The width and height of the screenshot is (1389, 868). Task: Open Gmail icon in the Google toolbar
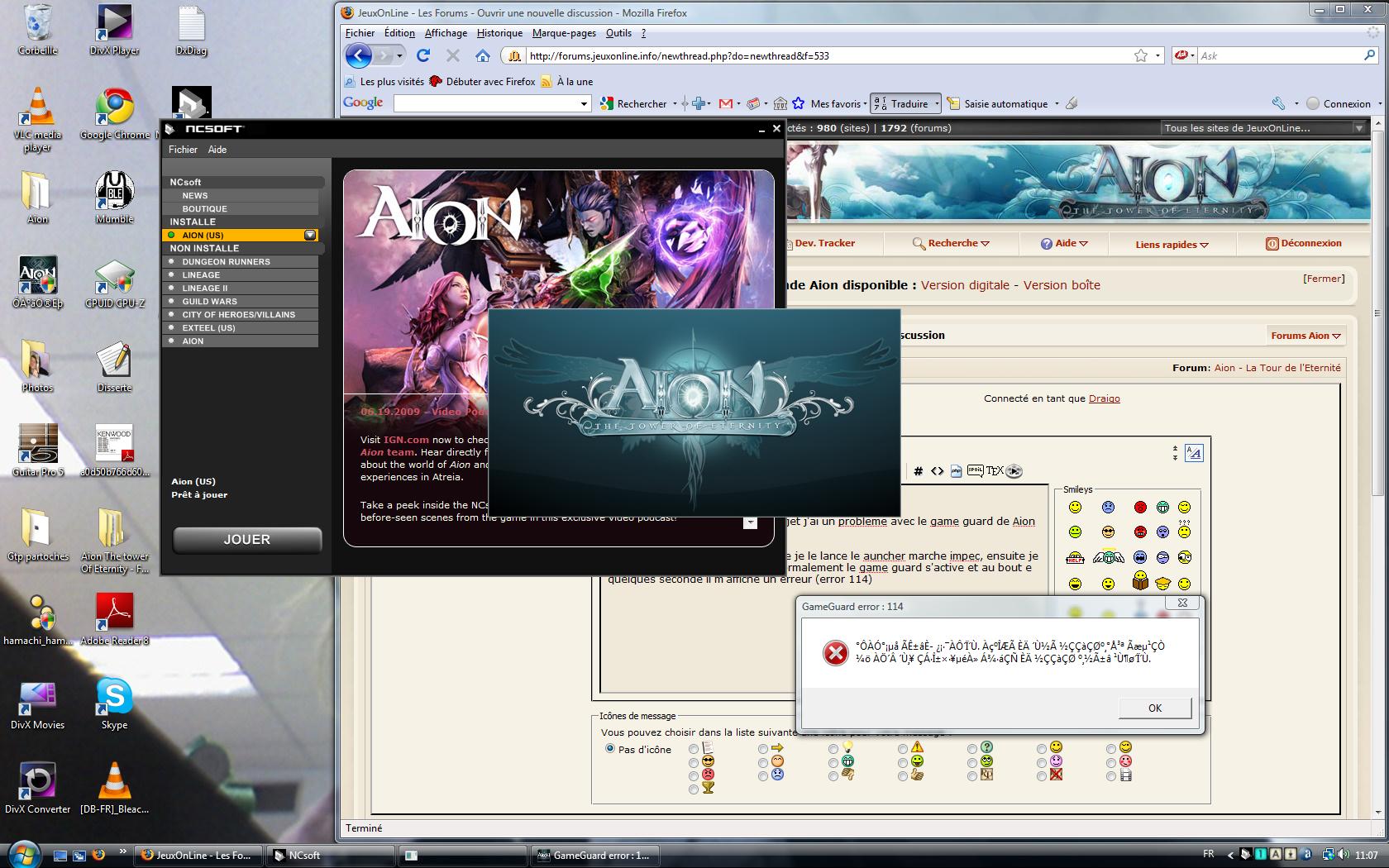tap(726, 103)
